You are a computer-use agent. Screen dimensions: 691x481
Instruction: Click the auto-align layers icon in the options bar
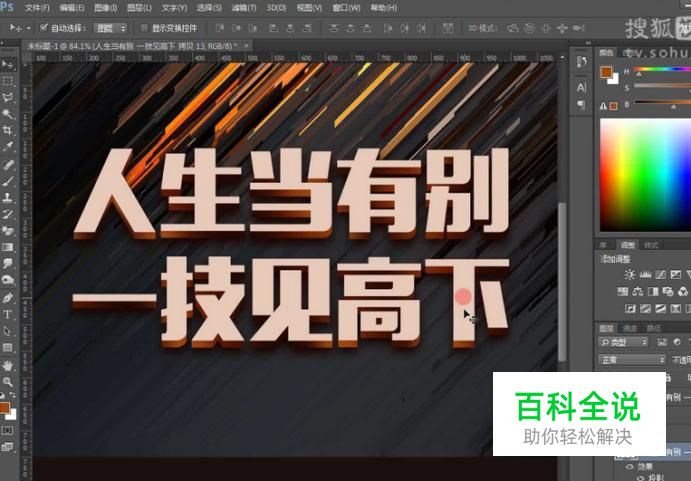(x=448, y=28)
